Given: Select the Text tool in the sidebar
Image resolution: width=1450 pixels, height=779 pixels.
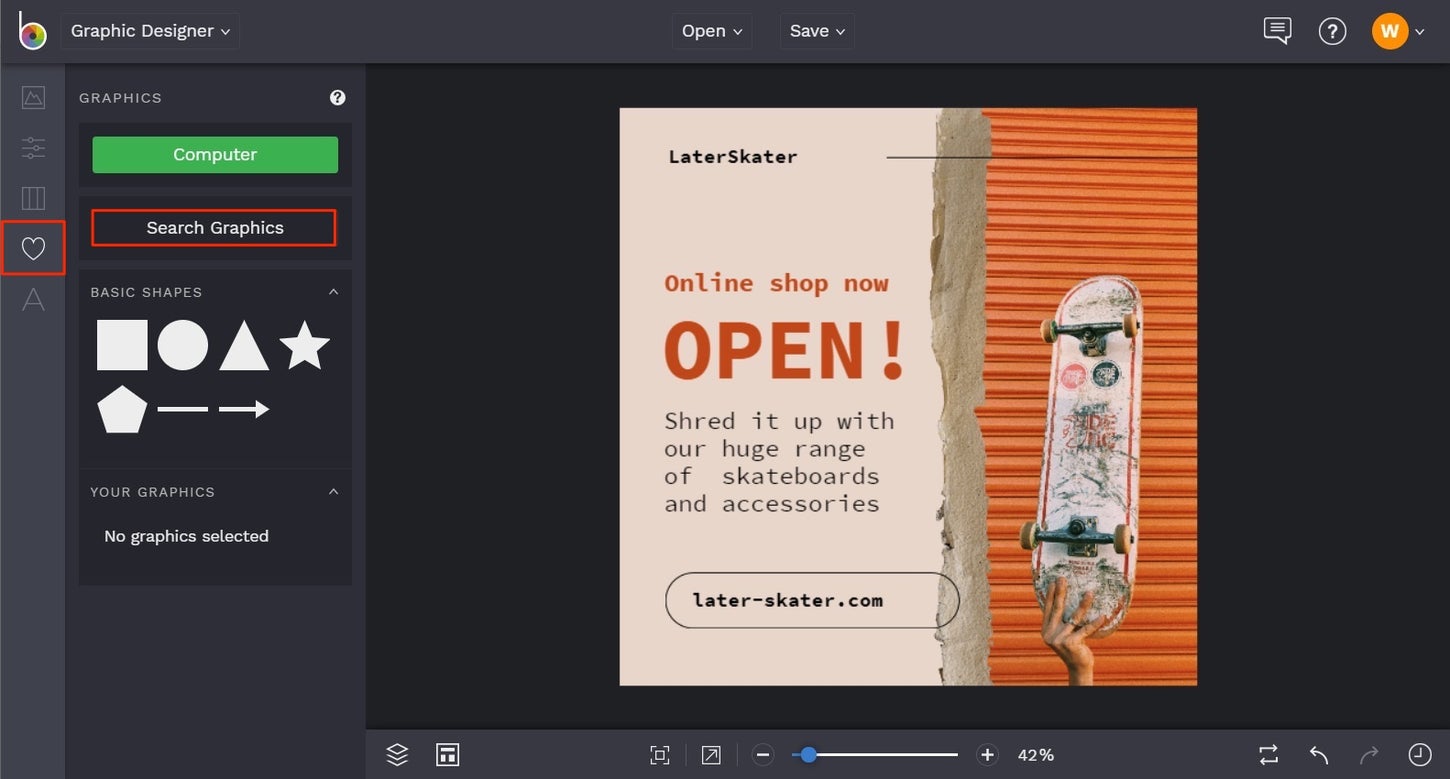Looking at the screenshot, I should 33,299.
